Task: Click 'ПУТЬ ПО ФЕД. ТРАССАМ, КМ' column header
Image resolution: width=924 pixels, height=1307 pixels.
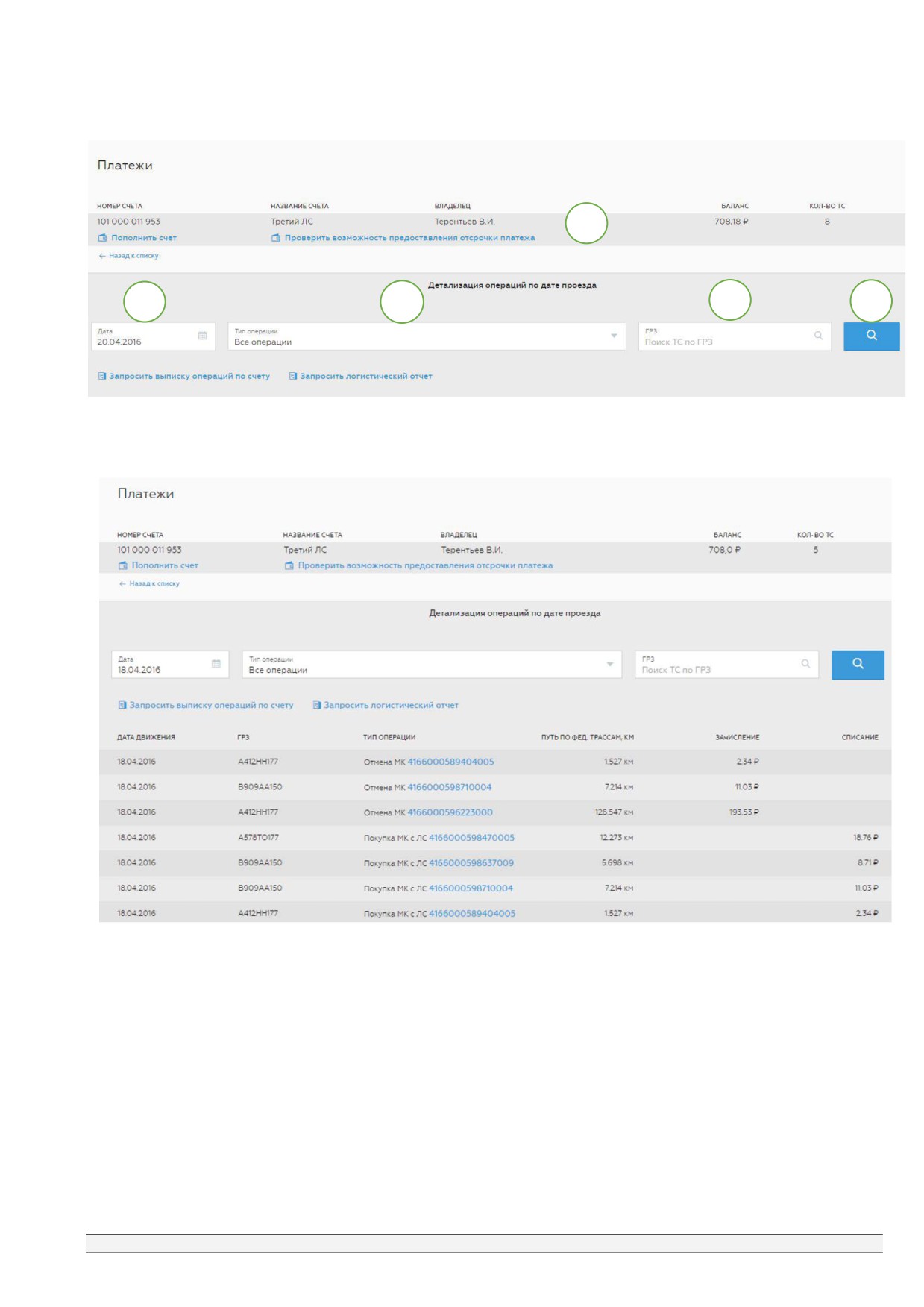Action: pos(588,737)
